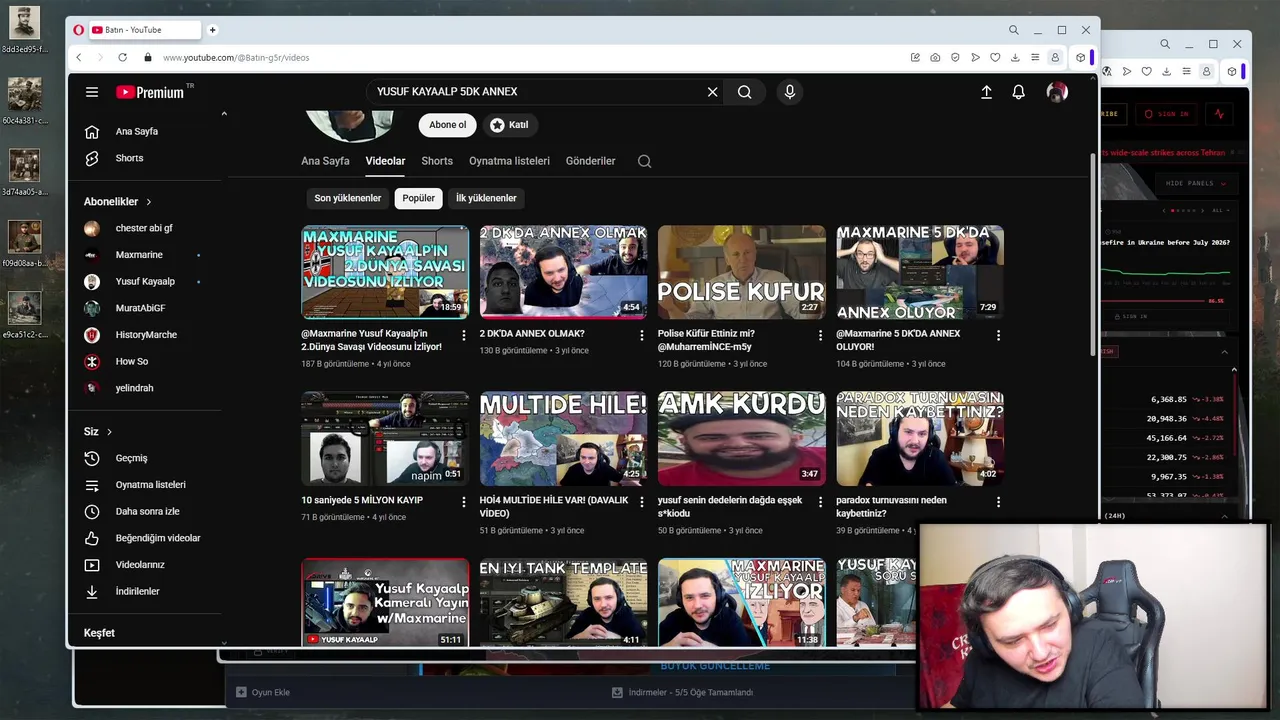1280x720 pixels.
Task: Open options for Maxmarine 5 DK'DA ANNEX video
Action: coord(998,335)
